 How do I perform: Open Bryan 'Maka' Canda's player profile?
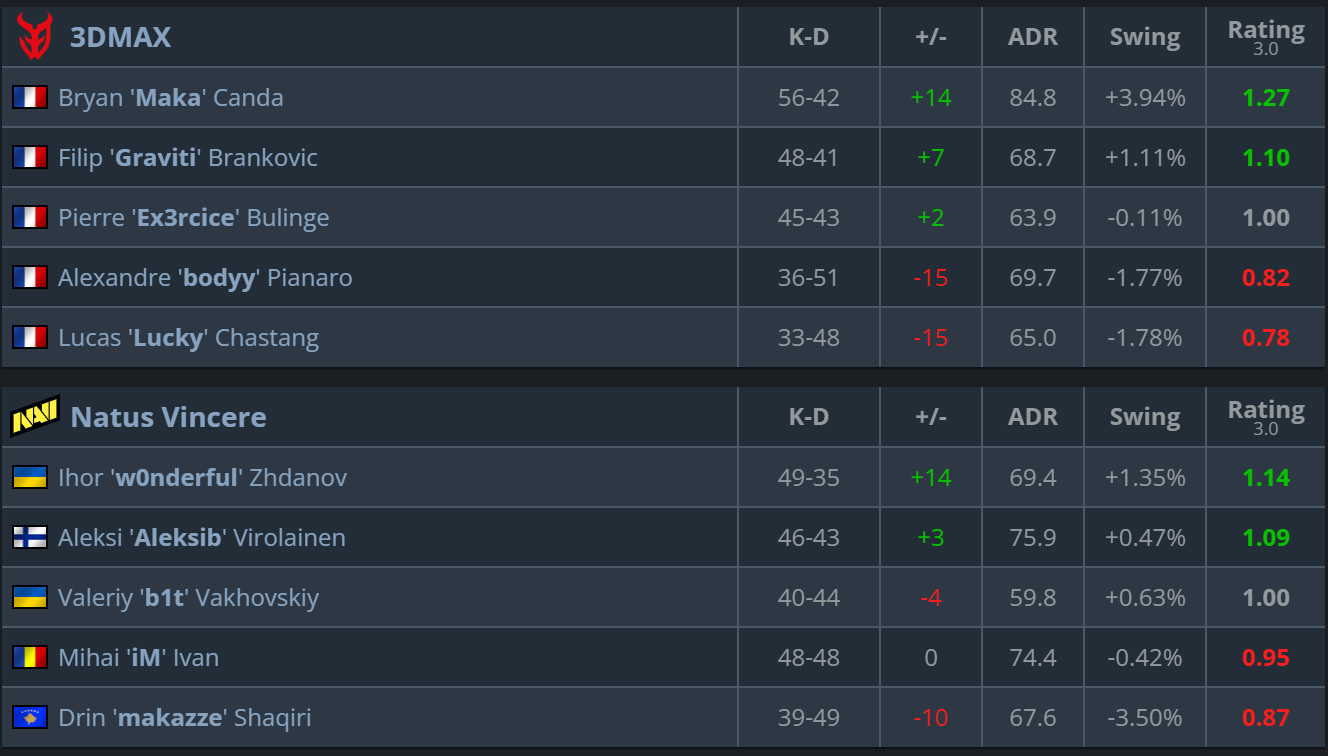pyautogui.click(x=170, y=97)
